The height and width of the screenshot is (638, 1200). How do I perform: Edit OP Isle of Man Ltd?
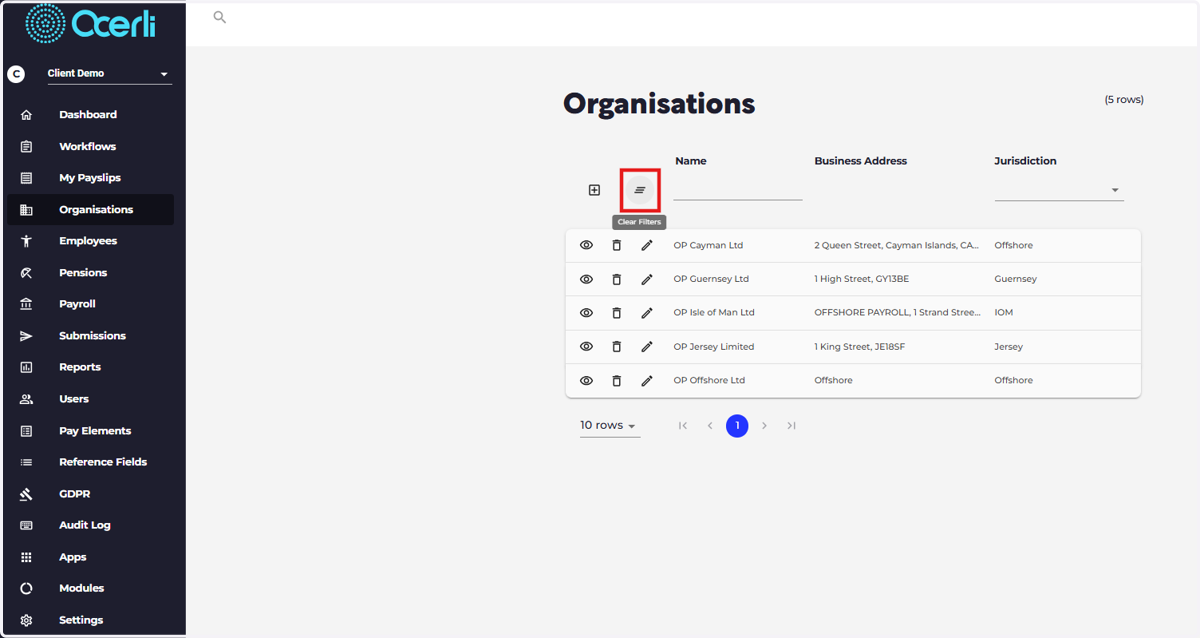(647, 313)
